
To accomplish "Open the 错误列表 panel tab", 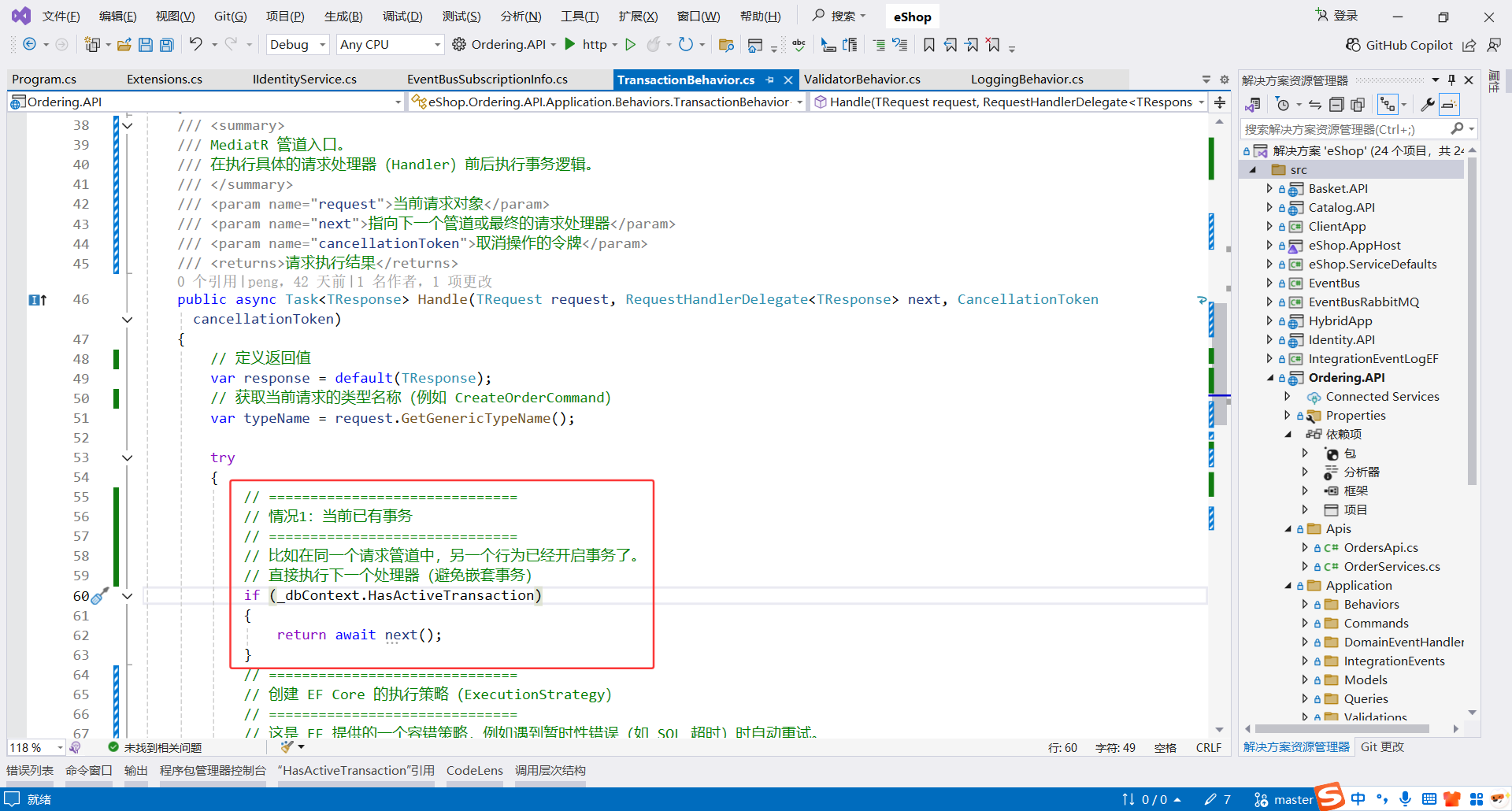I will [30, 770].
